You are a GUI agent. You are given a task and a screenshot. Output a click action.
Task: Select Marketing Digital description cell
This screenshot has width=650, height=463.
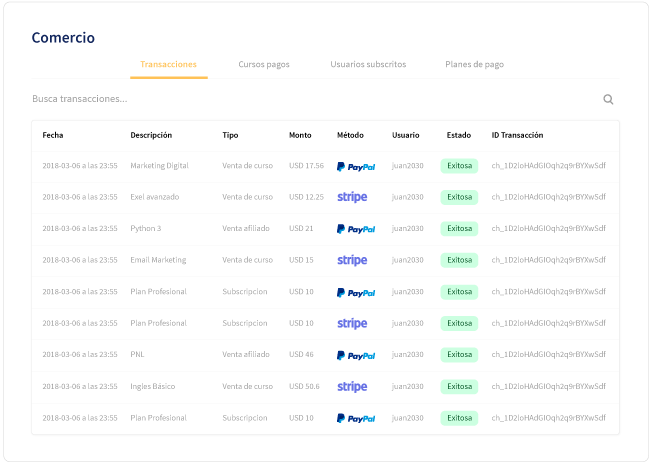(159, 166)
